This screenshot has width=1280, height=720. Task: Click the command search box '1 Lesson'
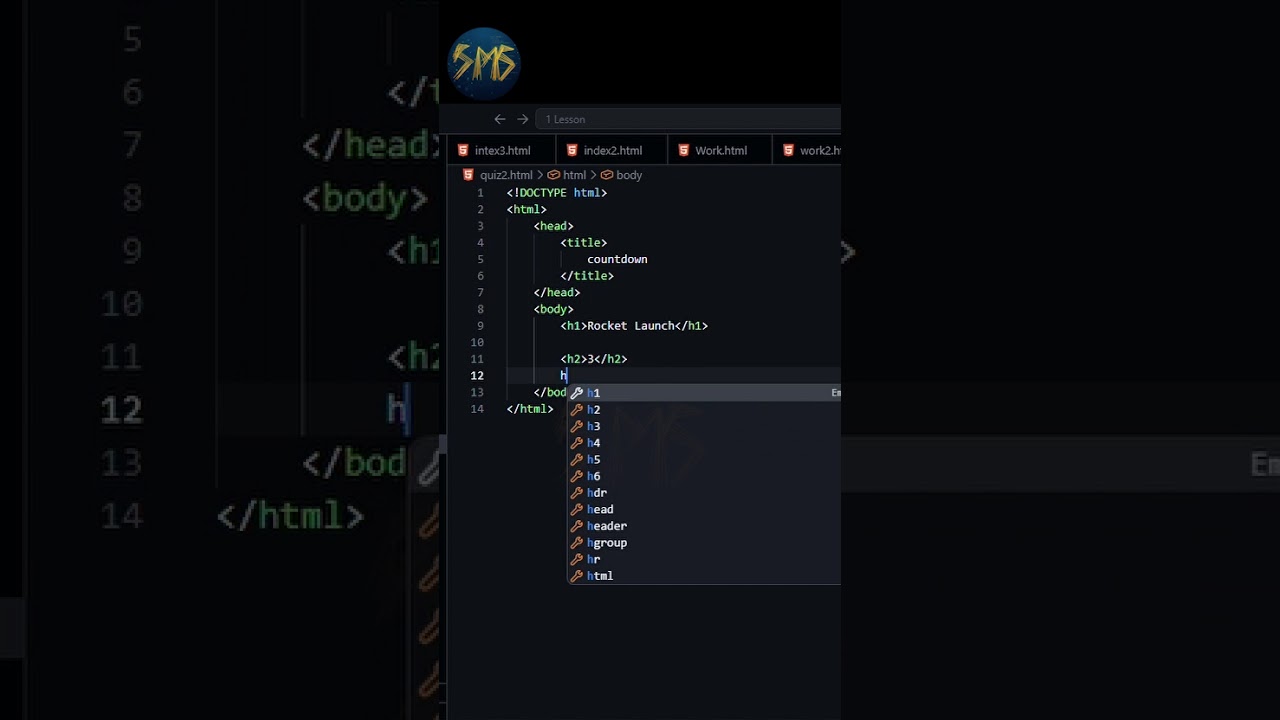coord(688,119)
